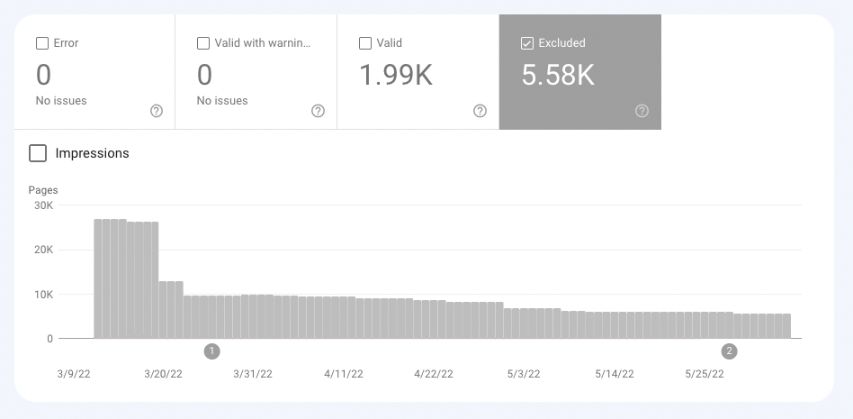Enable the Error checkbox
This screenshot has height=419, width=853.
pyautogui.click(x=42, y=43)
